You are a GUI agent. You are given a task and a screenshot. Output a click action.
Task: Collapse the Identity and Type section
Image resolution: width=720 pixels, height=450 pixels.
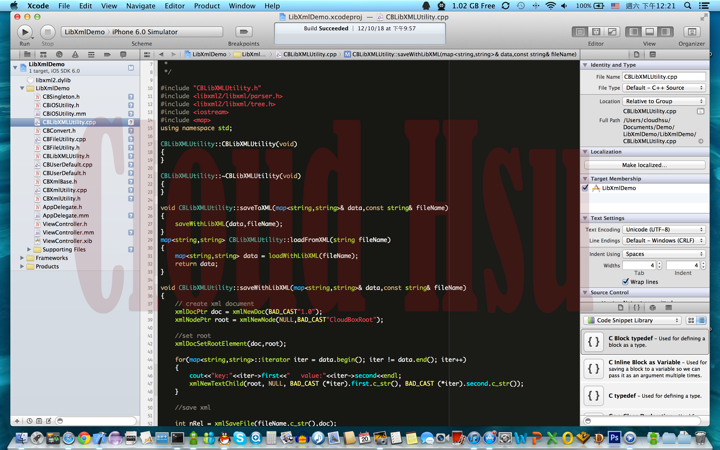(585, 65)
